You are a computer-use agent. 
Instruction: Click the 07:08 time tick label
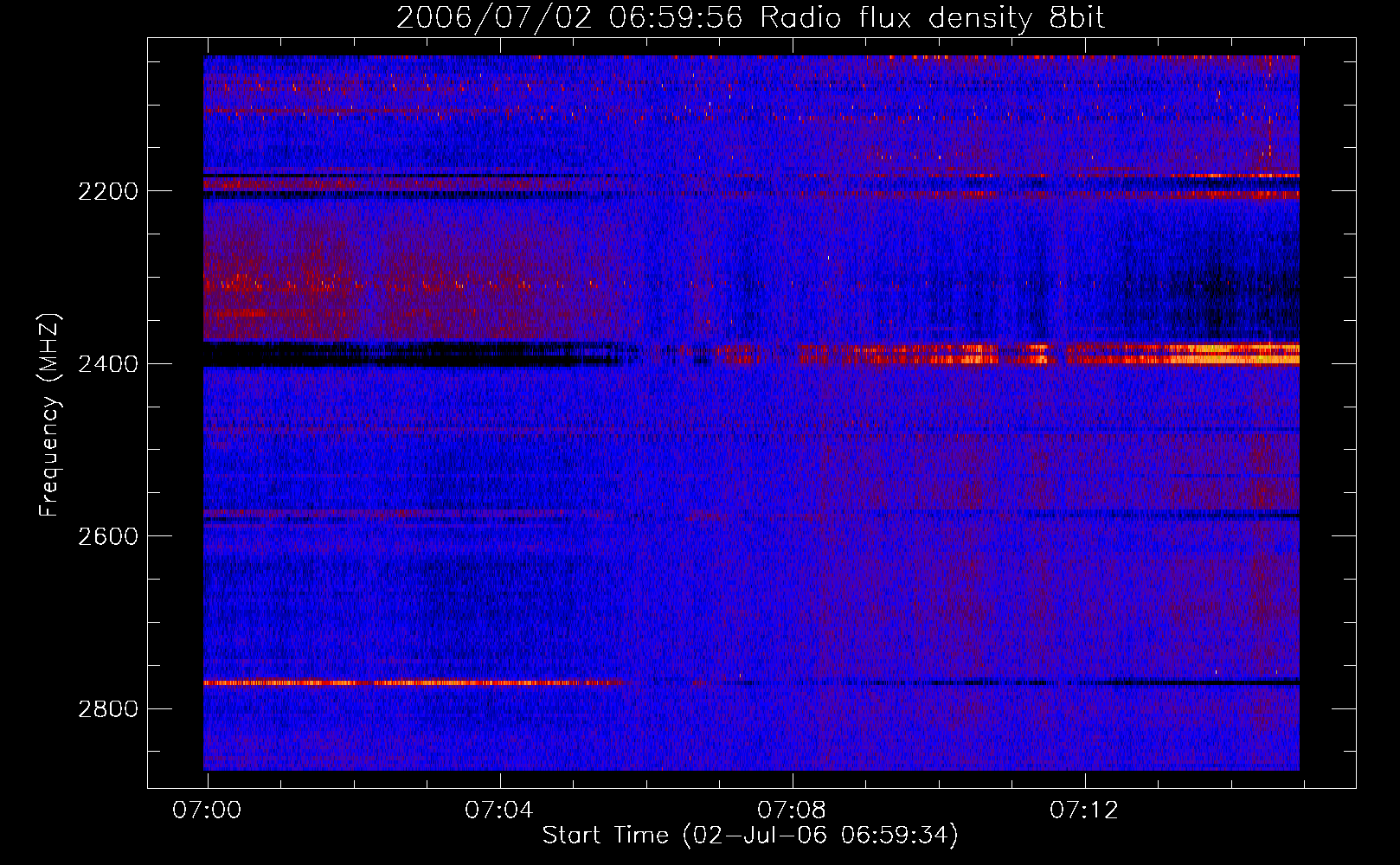[792, 811]
